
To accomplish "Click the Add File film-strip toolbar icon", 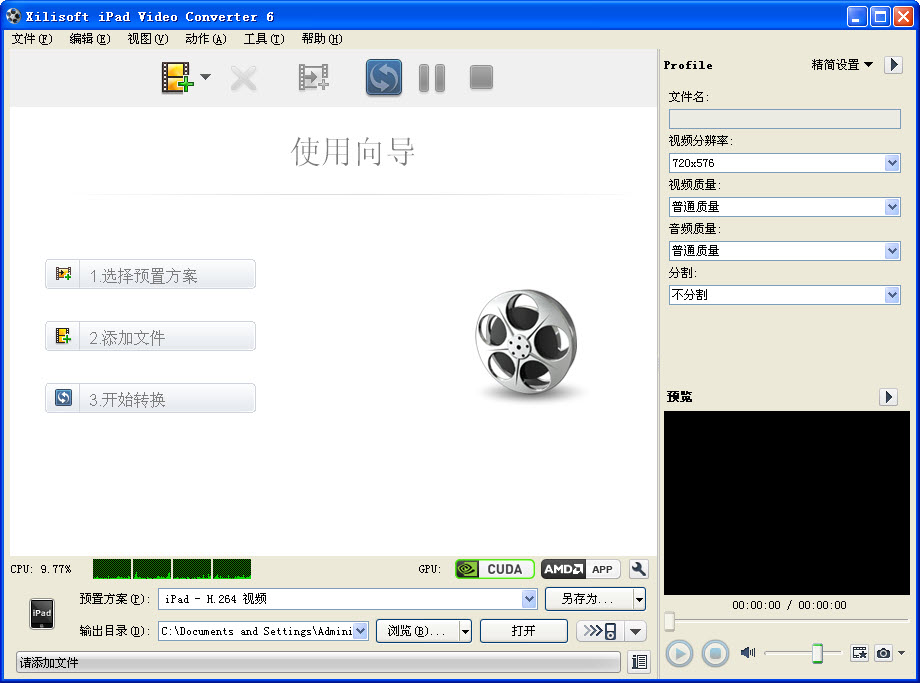I will click(177, 77).
